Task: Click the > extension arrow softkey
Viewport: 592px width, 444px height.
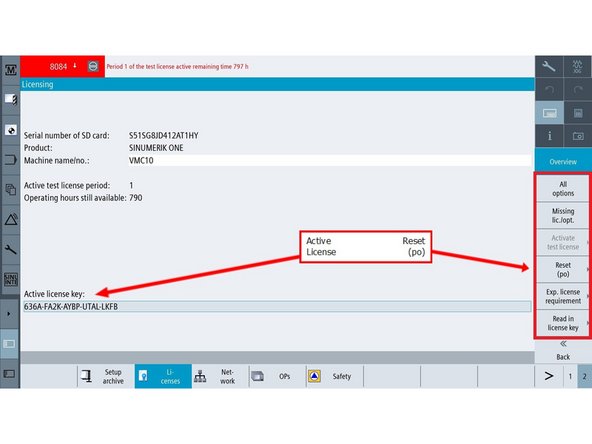Action: 549,376
